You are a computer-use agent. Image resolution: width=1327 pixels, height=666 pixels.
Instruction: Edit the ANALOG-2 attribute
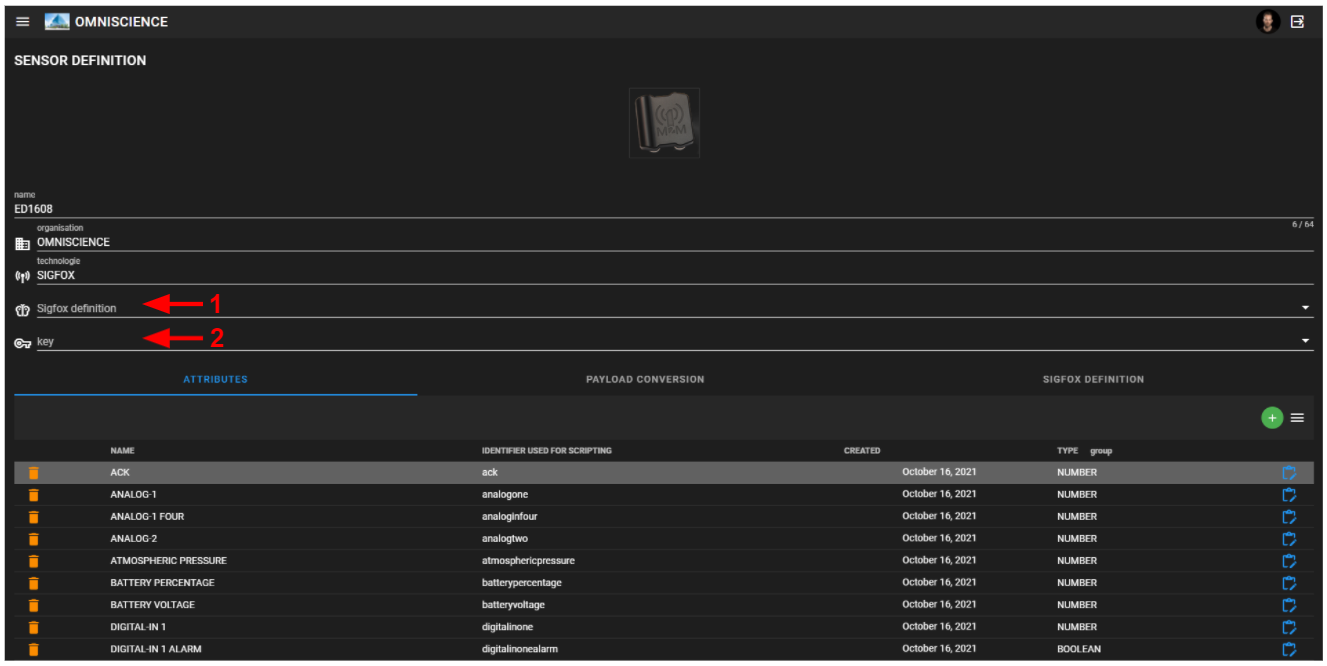1289,539
